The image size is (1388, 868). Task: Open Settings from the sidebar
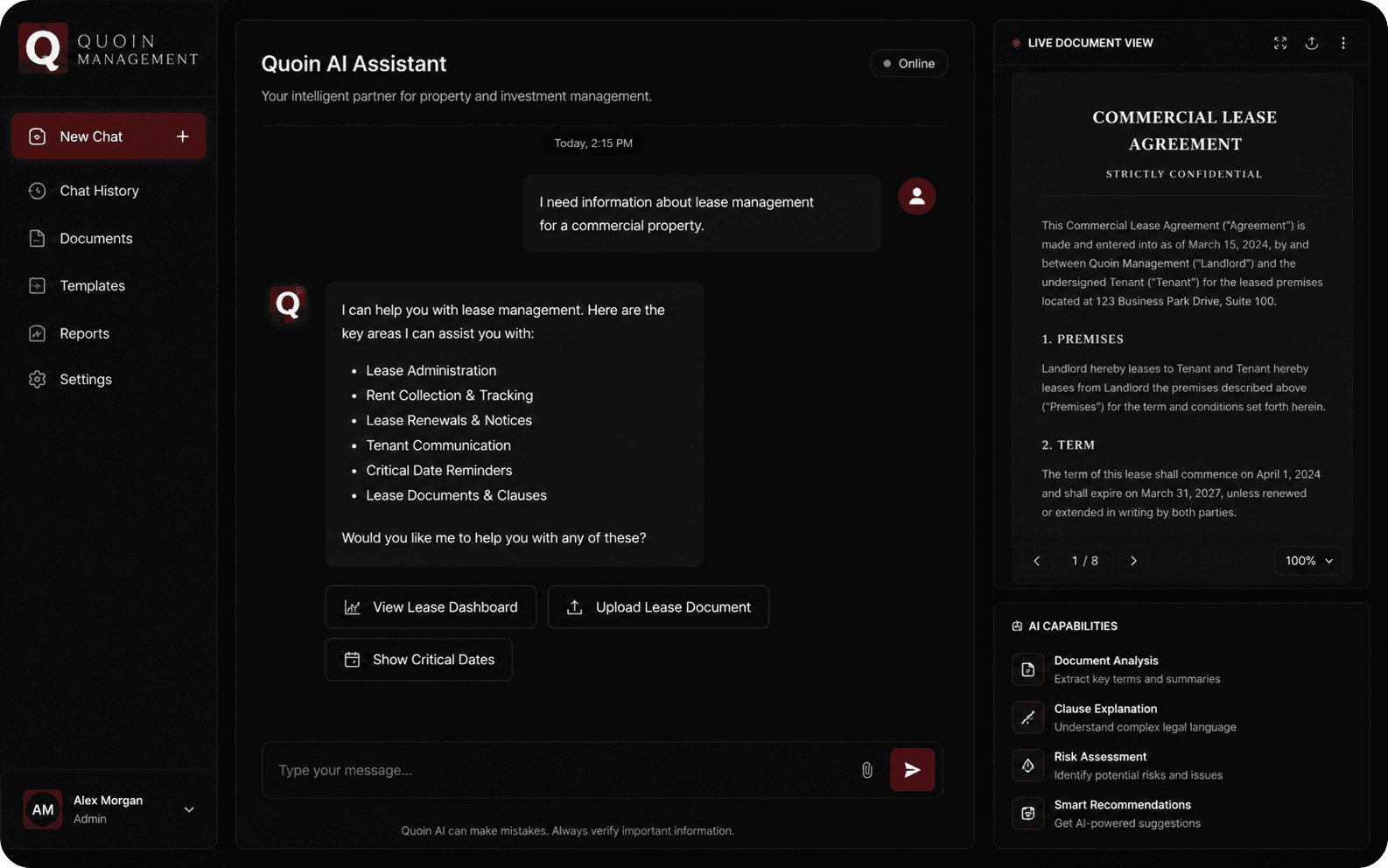(x=86, y=380)
